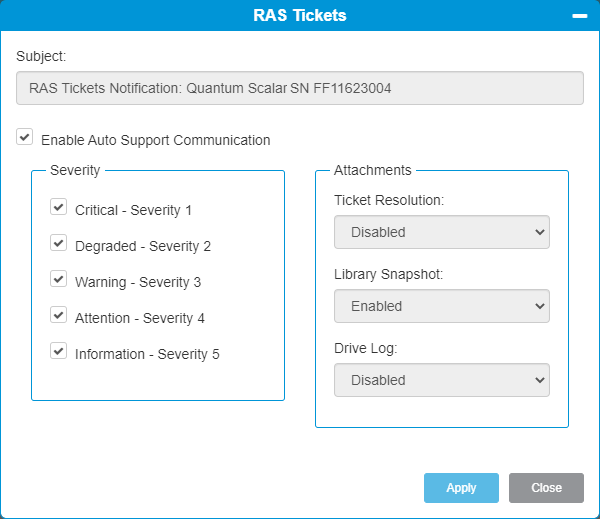This screenshot has height=519, width=600.
Task: Click the Critical - Severity 1 label
Action: [x=133, y=210]
